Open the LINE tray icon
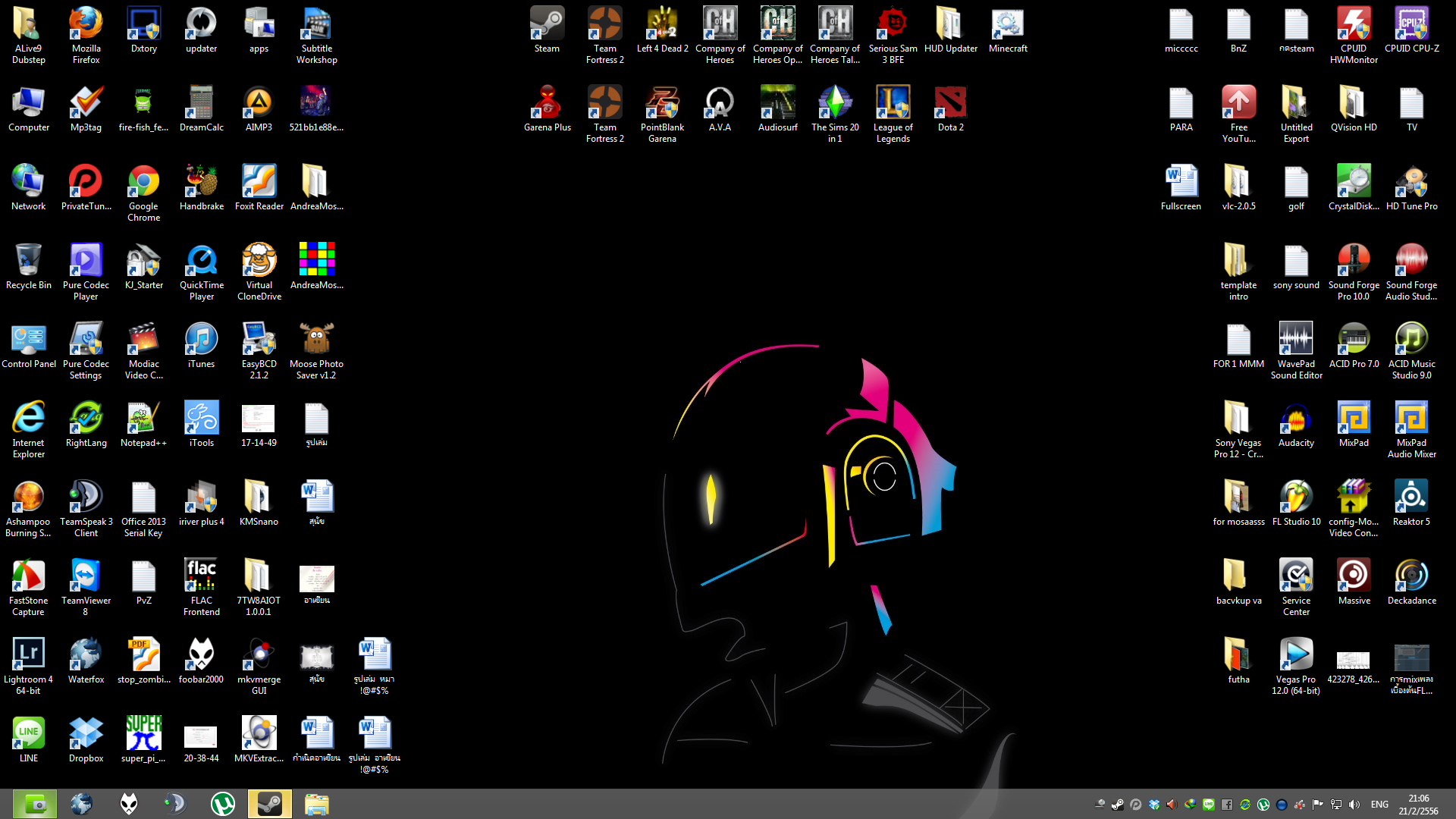 (1209, 805)
